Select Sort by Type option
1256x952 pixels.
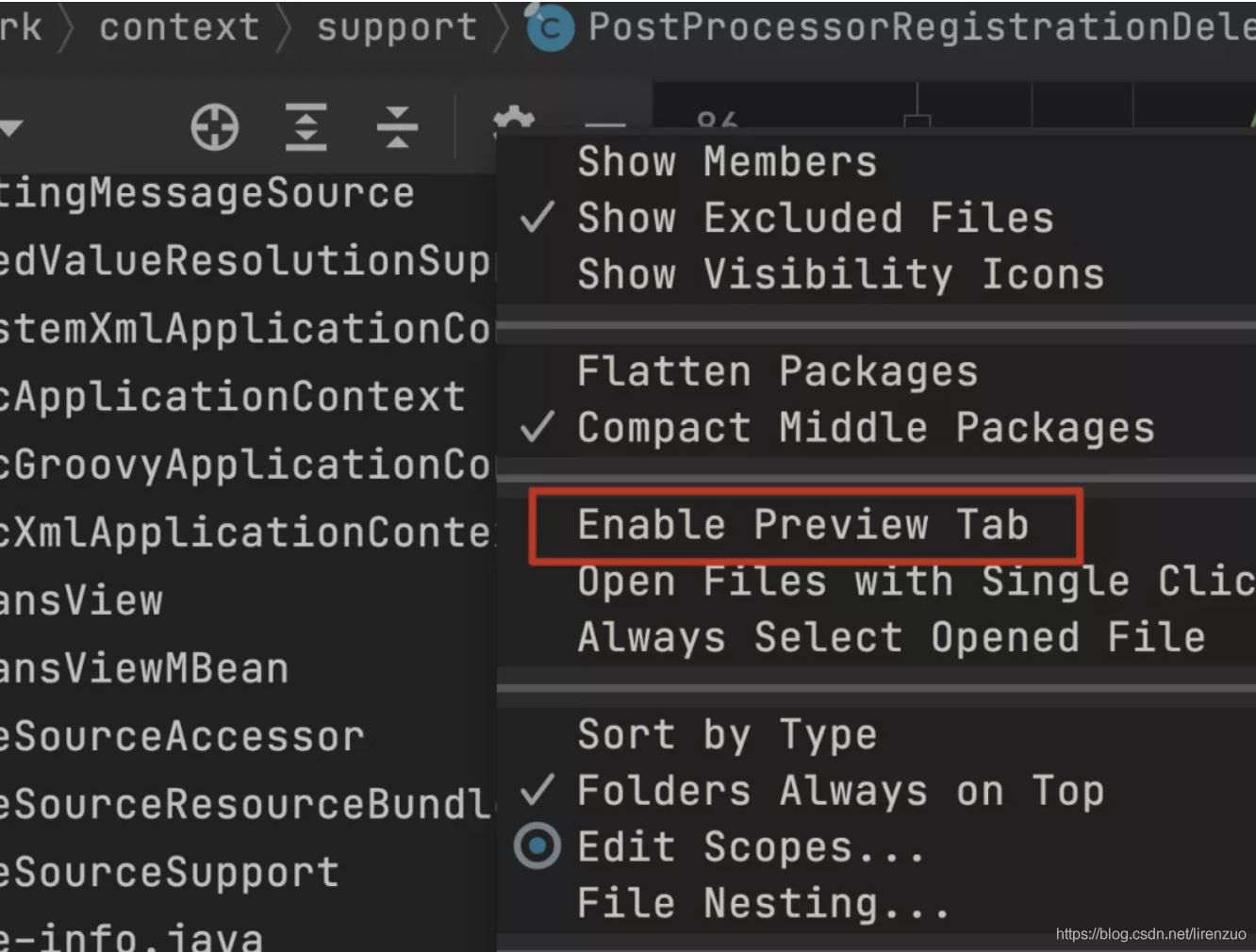point(725,734)
